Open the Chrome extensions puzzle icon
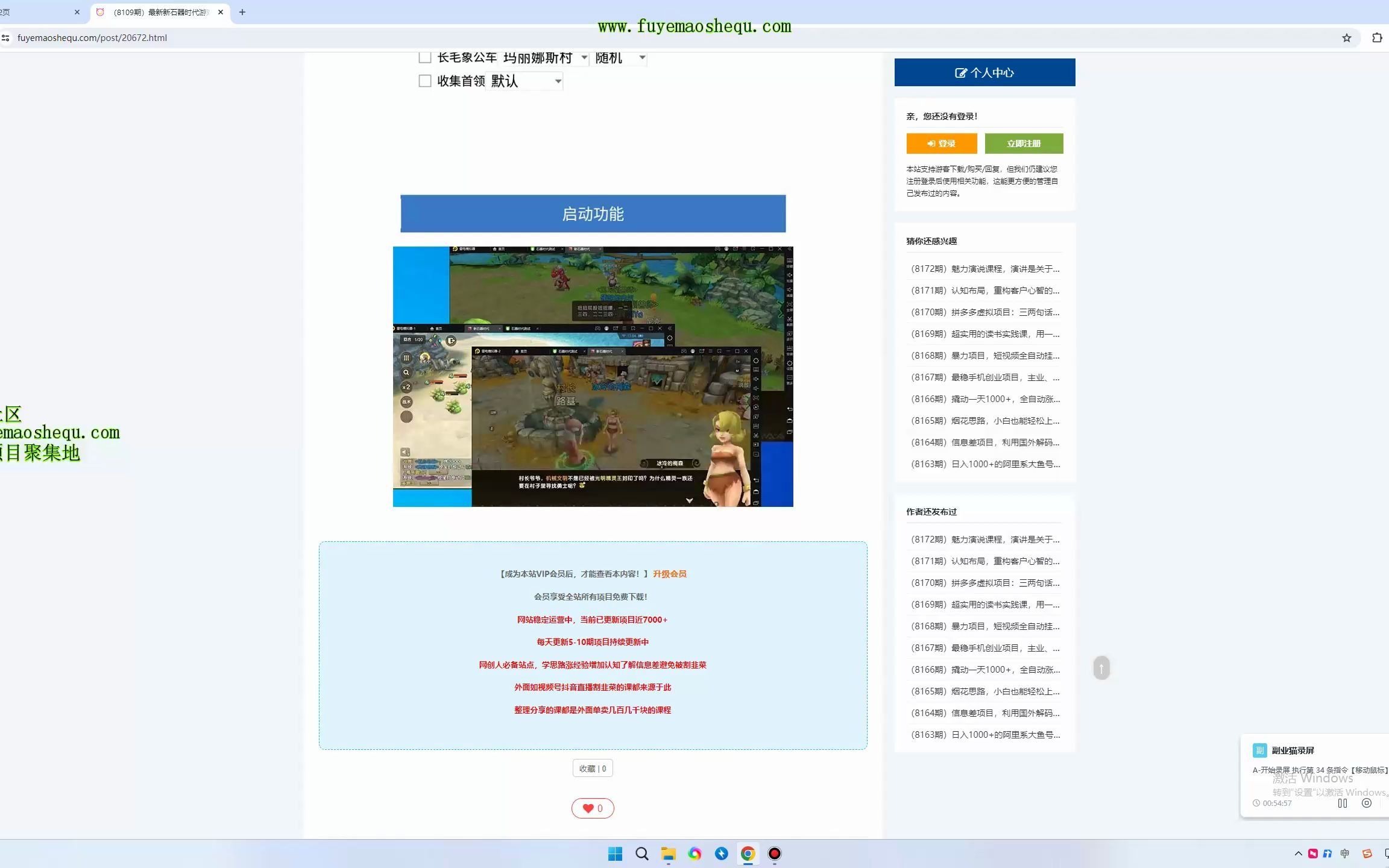1389x868 pixels. [x=1377, y=38]
